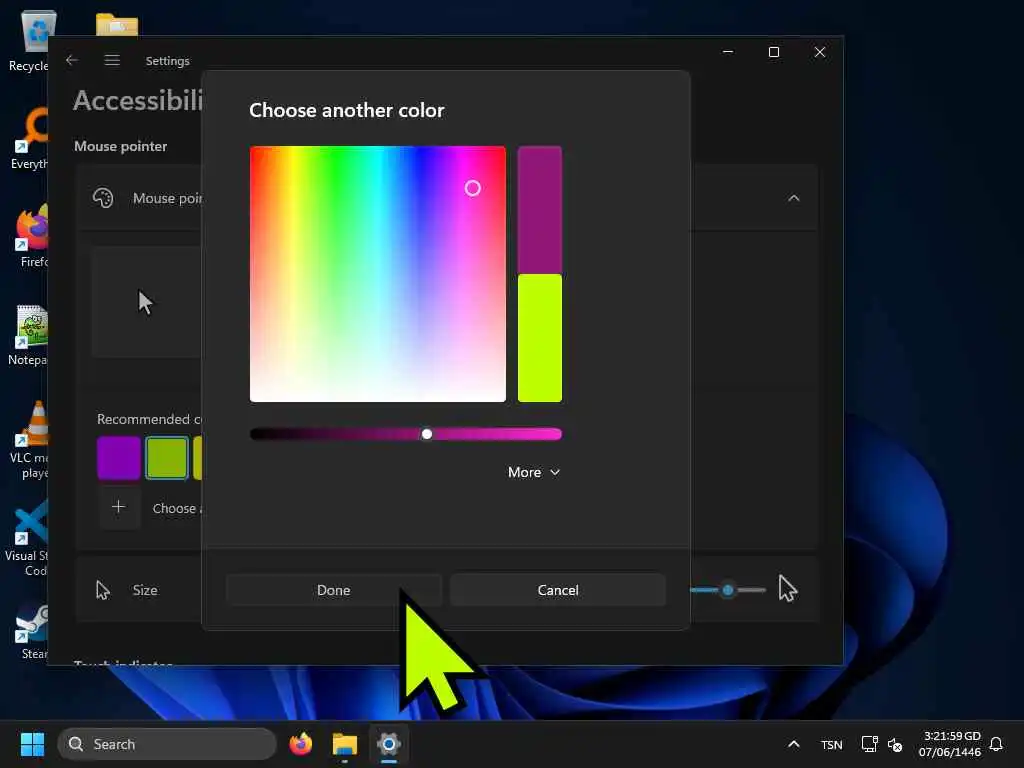Open the taskbar clock and date
Image resolution: width=1024 pixels, height=768 pixels.
point(950,744)
